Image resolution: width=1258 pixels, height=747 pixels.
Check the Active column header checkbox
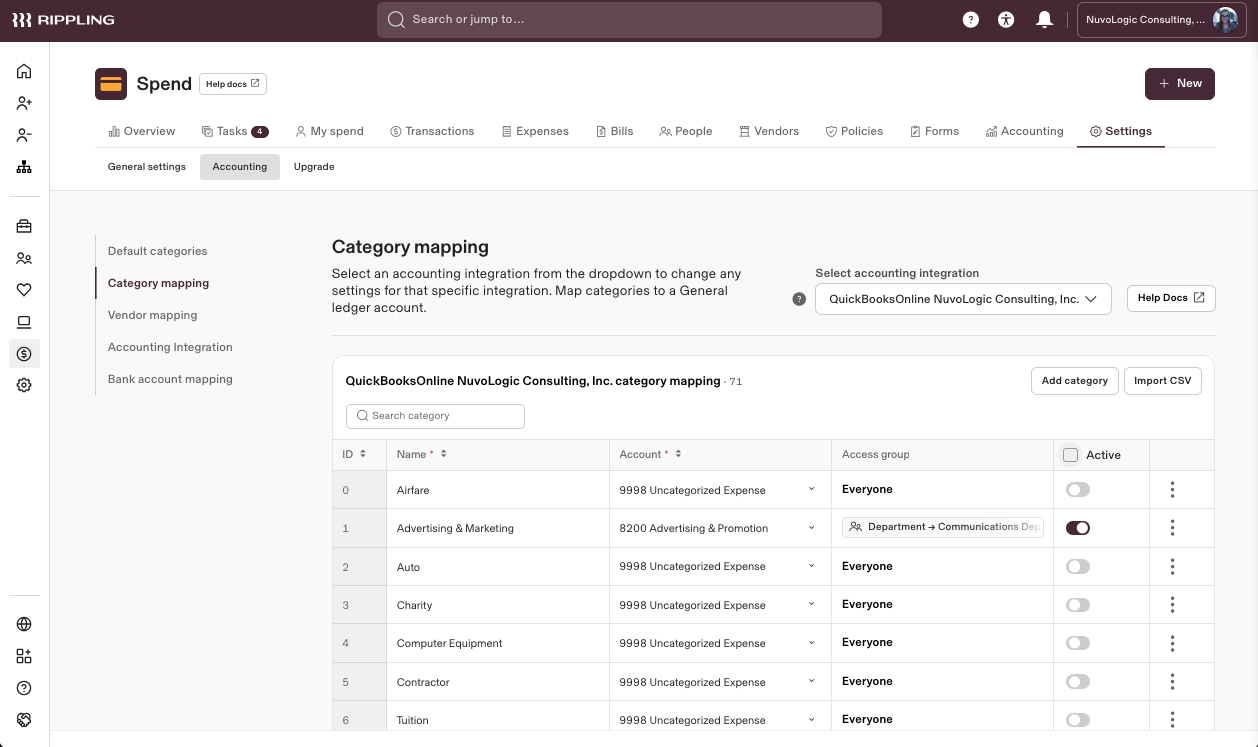click(x=1070, y=455)
